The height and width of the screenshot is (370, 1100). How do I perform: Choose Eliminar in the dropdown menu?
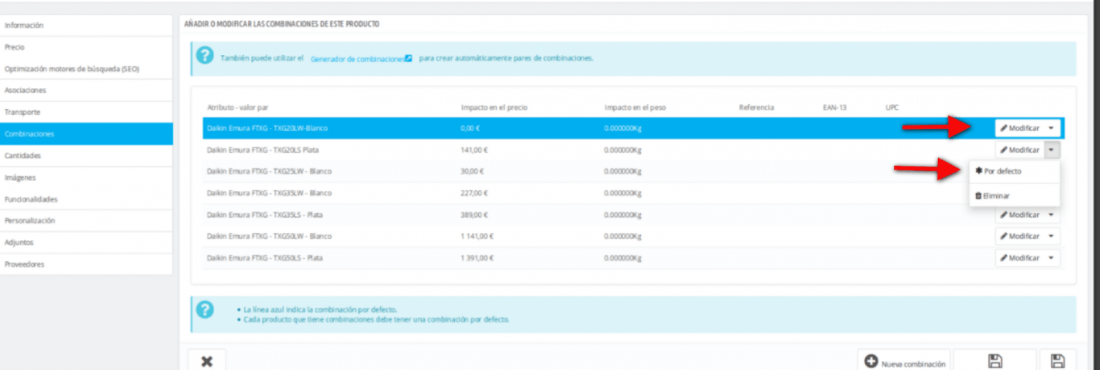click(x=1014, y=196)
